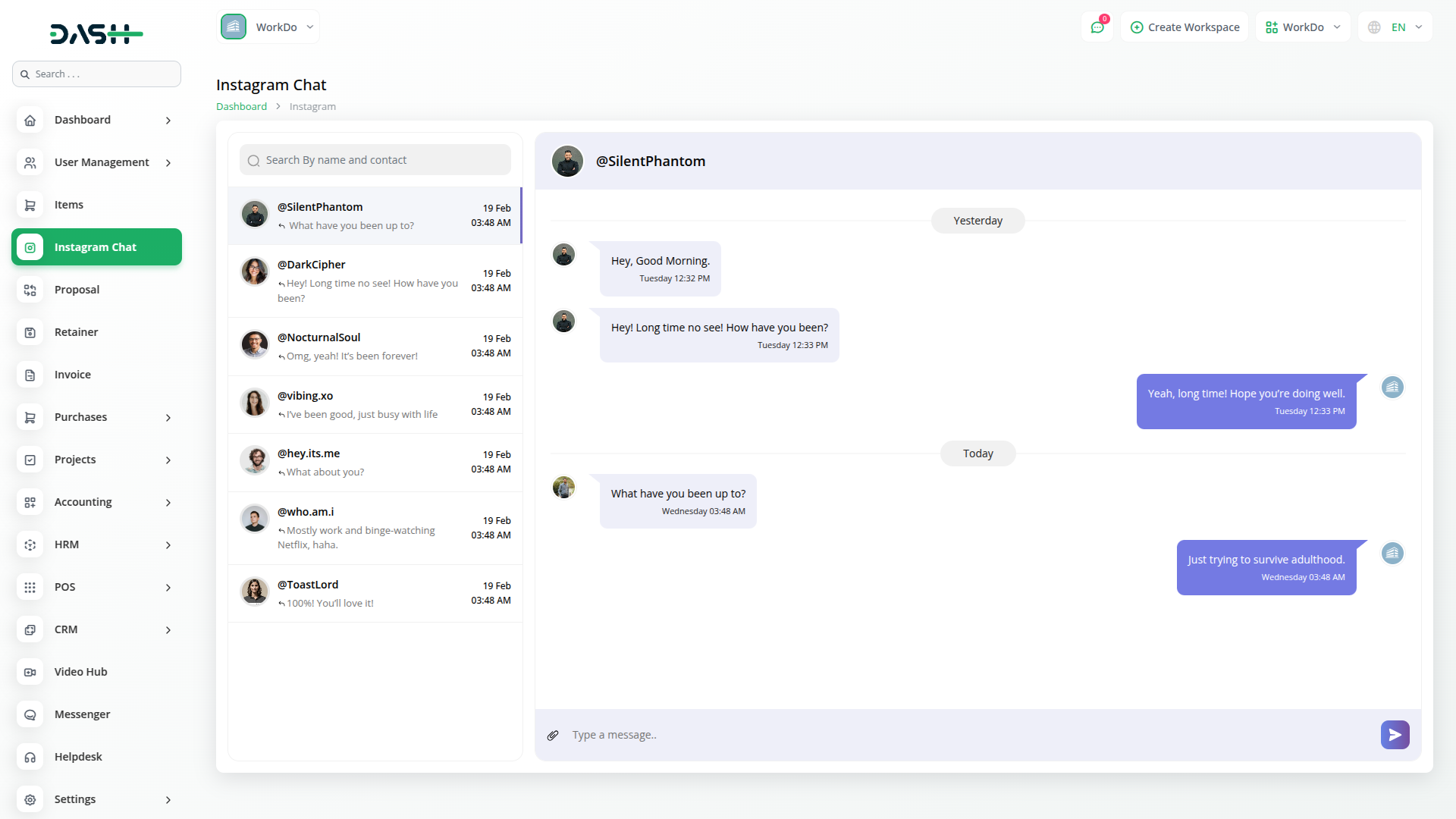Click the Invoice document icon
Image resolution: width=1456 pixels, height=819 pixels.
pyautogui.click(x=30, y=375)
